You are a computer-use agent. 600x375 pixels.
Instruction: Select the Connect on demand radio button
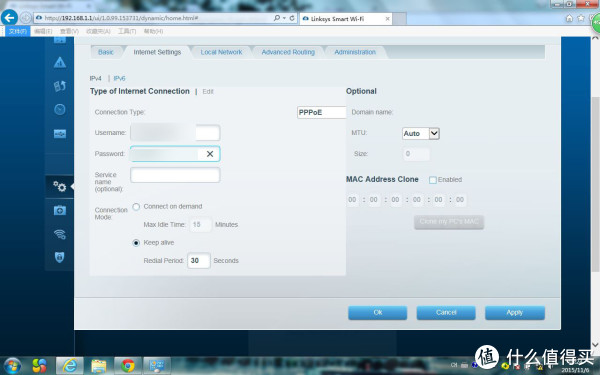[x=136, y=207]
